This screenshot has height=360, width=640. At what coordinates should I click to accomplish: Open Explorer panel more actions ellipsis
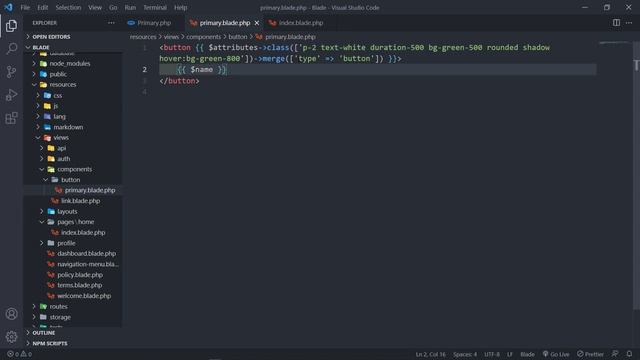coord(111,23)
